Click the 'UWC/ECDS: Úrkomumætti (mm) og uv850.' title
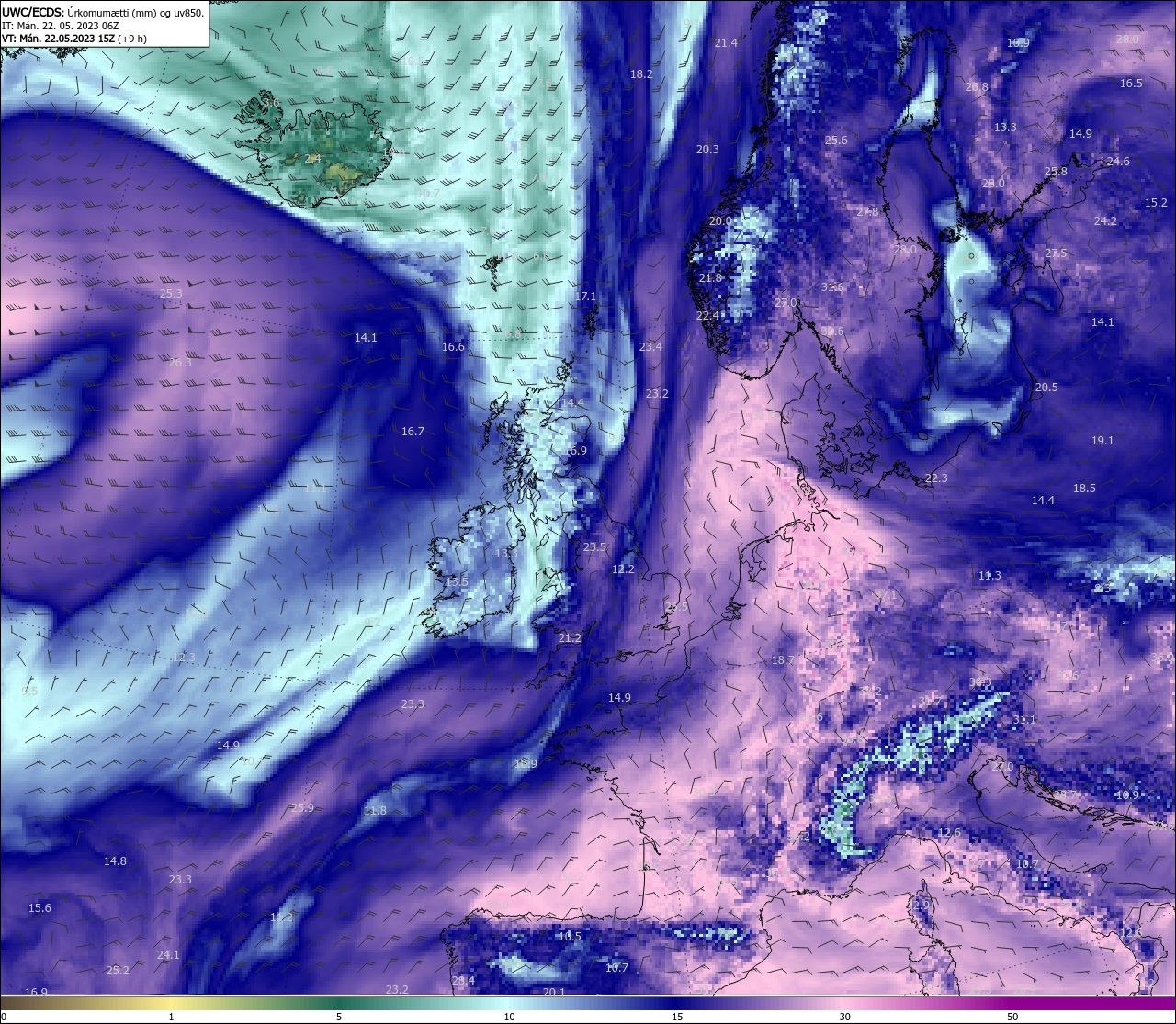The width and height of the screenshot is (1176, 1024). (103, 13)
